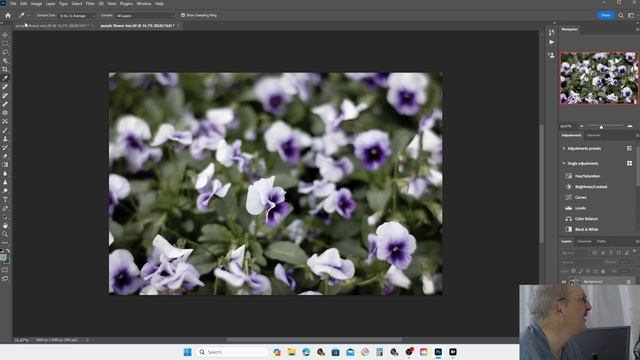The height and width of the screenshot is (360, 640).
Task: Click the taskbar Search box
Action: point(232,352)
